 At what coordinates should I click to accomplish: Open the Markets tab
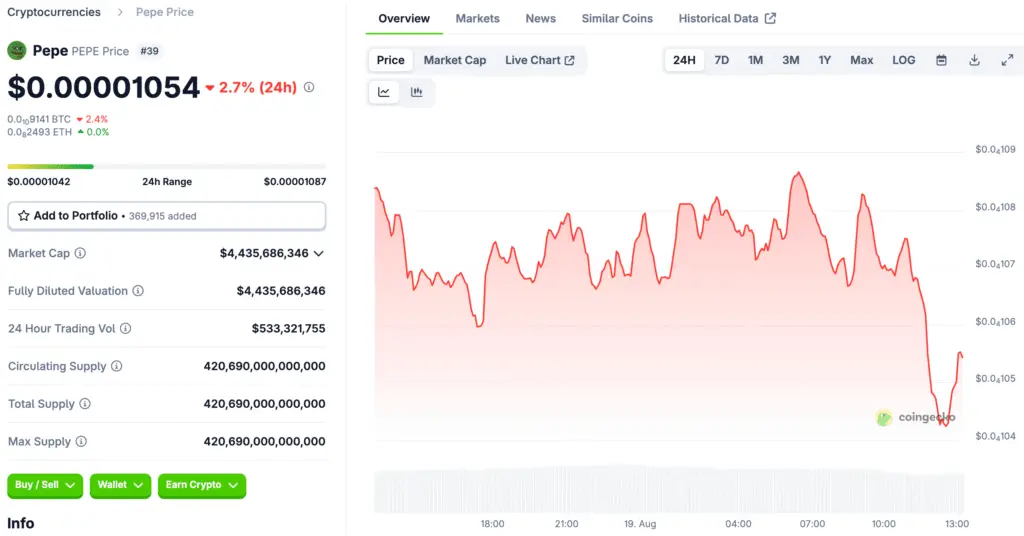[477, 18]
